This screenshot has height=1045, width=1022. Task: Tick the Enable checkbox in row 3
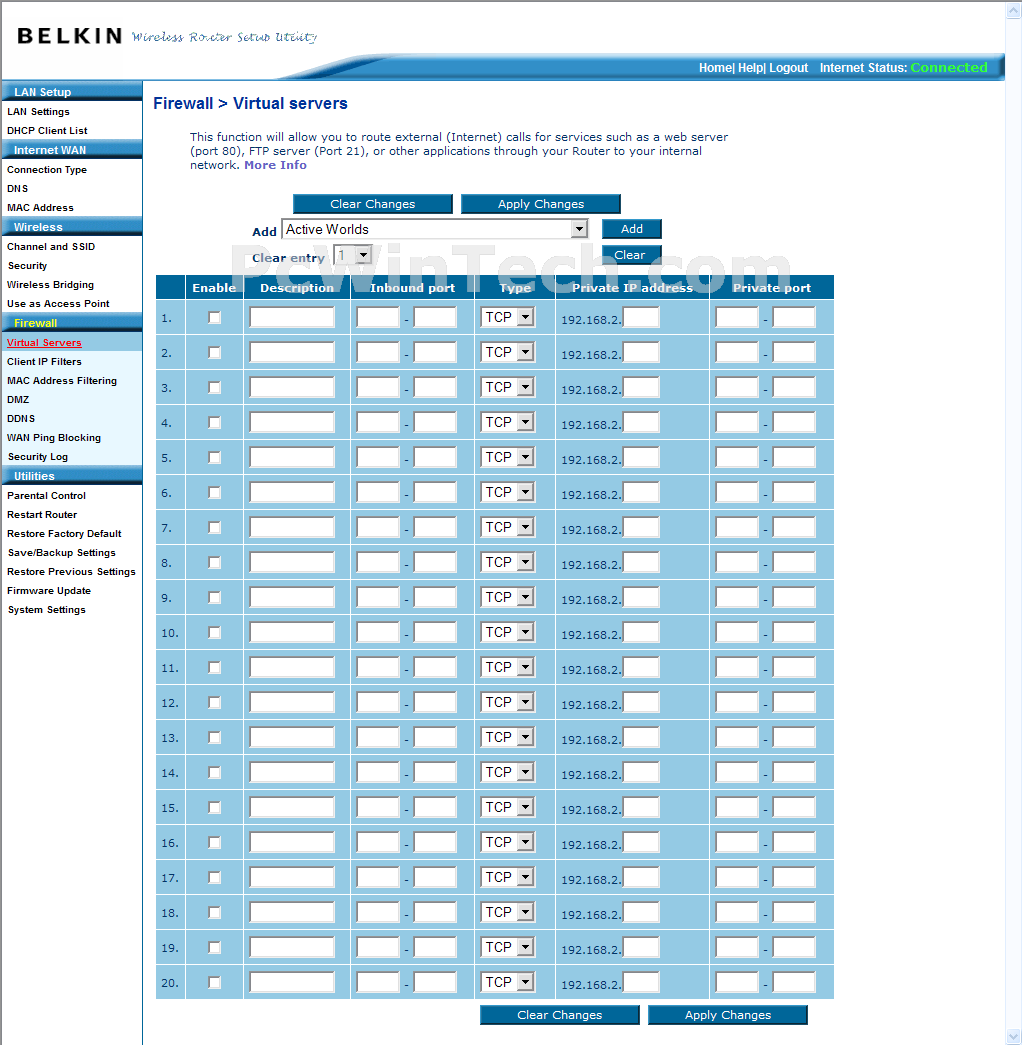click(214, 387)
